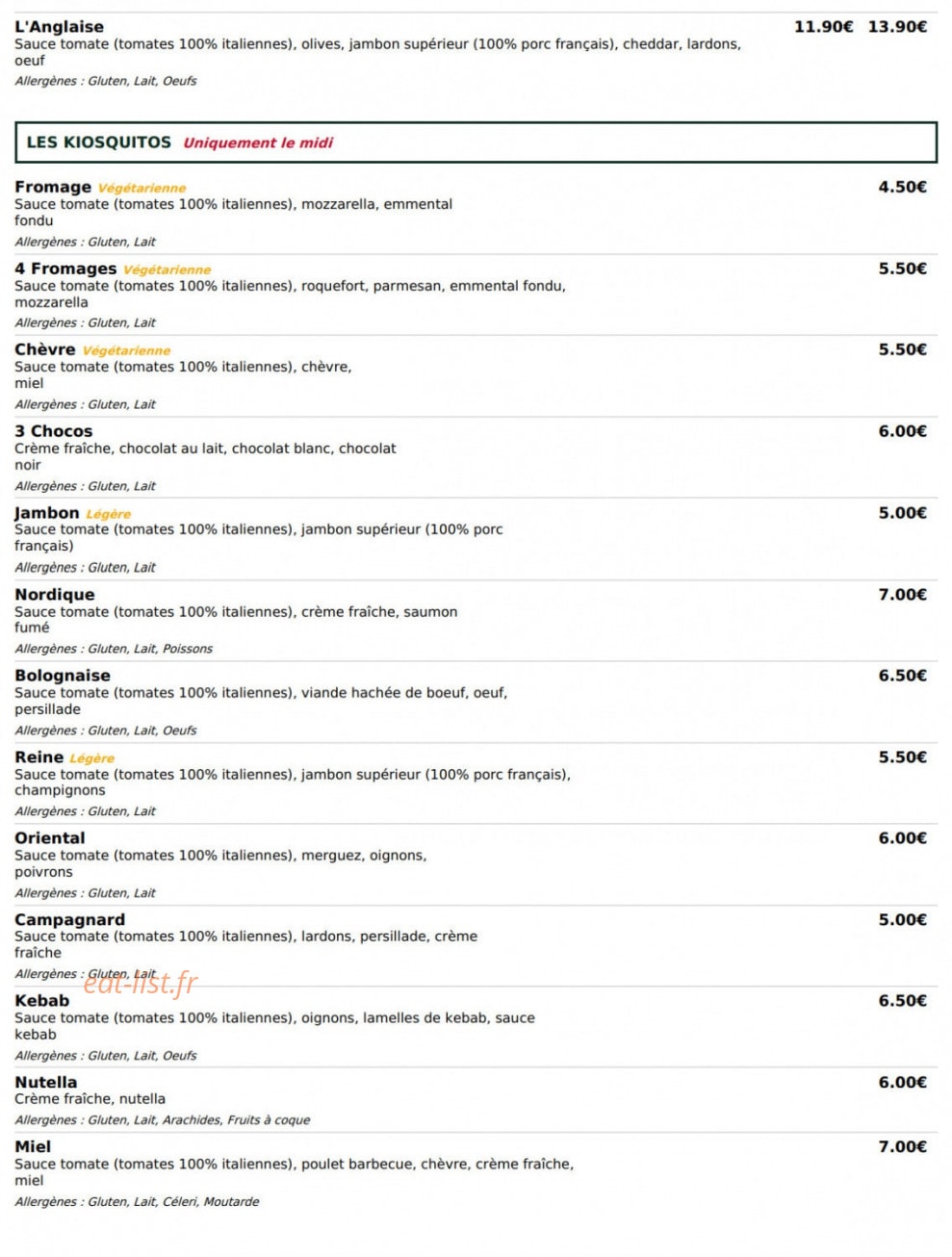This screenshot has height=1257, width=952.
Task: Click the 3 Chocos item name
Action: [54, 431]
